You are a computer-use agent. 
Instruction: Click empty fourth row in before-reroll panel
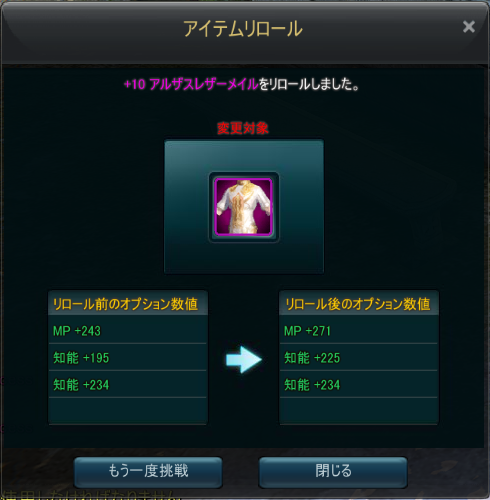click(128, 410)
